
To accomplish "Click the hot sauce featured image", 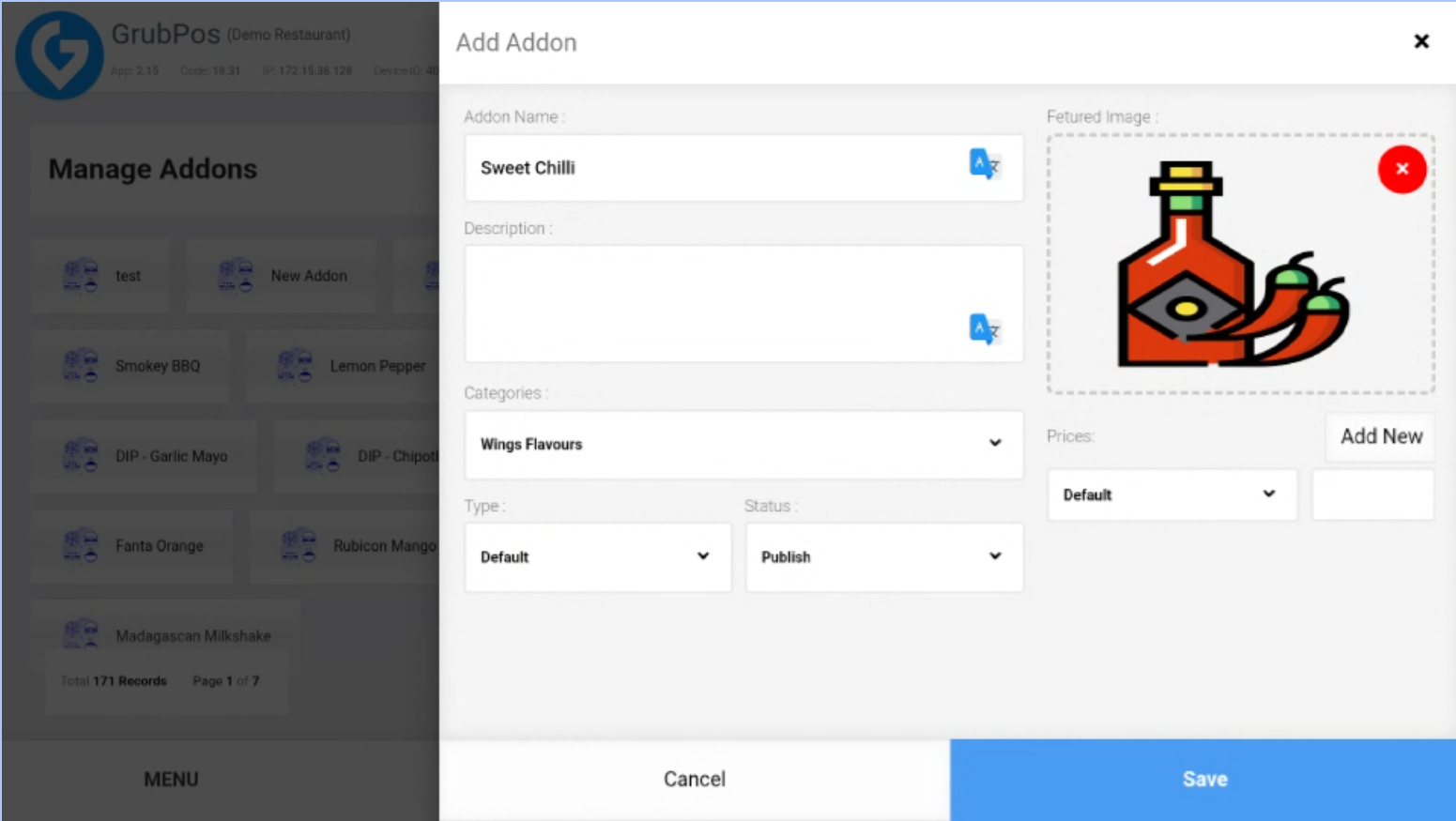I will 1233,265.
